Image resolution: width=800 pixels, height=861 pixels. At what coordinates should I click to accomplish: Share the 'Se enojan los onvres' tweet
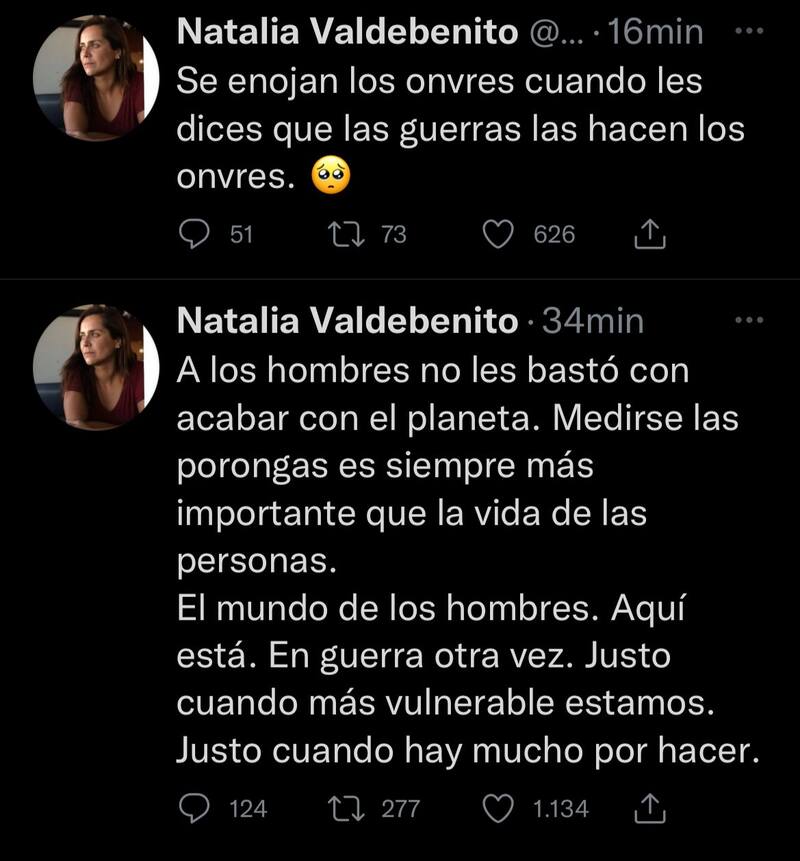650,234
